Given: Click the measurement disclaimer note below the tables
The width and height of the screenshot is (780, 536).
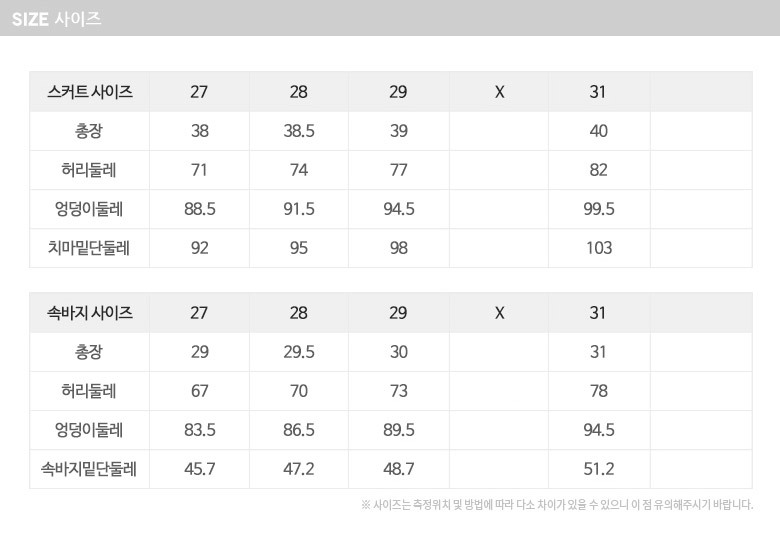Looking at the screenshot, I should [556, 505].
